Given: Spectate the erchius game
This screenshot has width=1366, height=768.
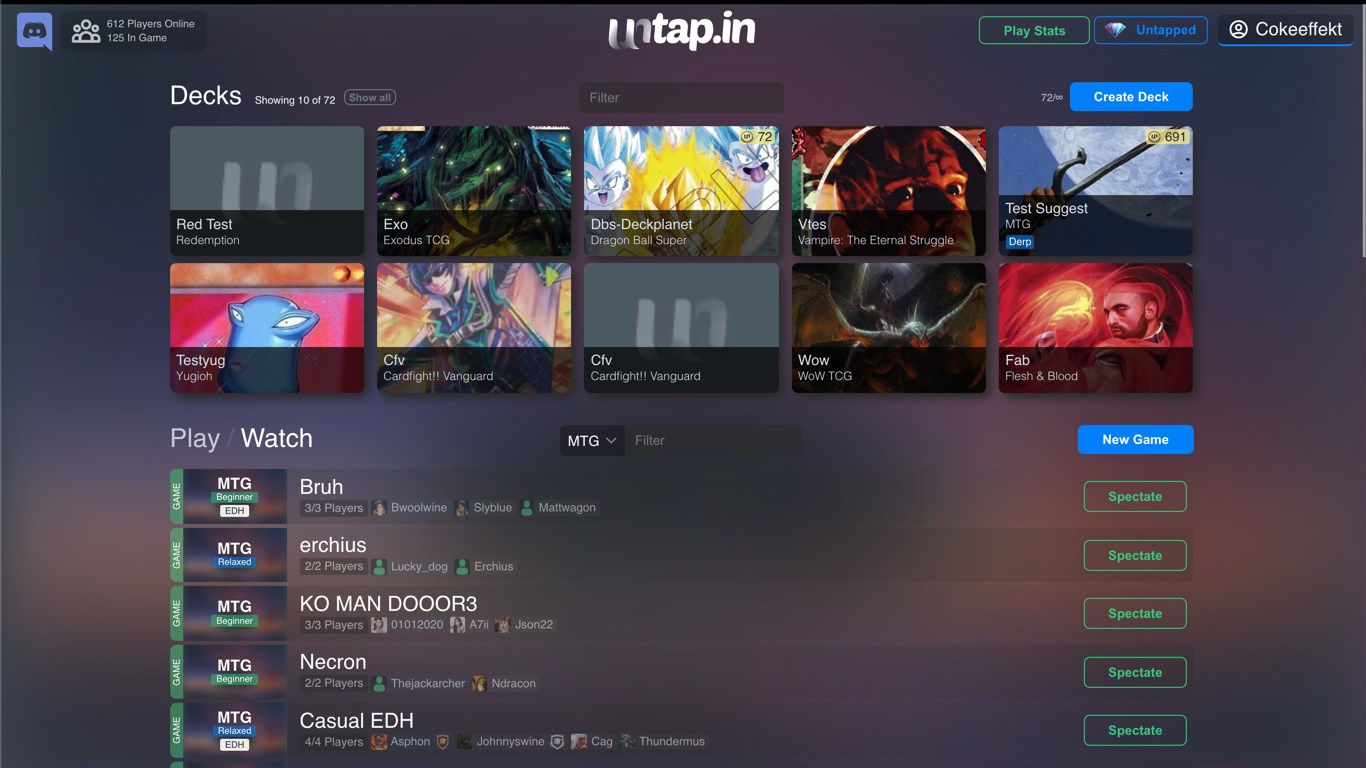Looking at the screenshot, I should [1135, 555].
